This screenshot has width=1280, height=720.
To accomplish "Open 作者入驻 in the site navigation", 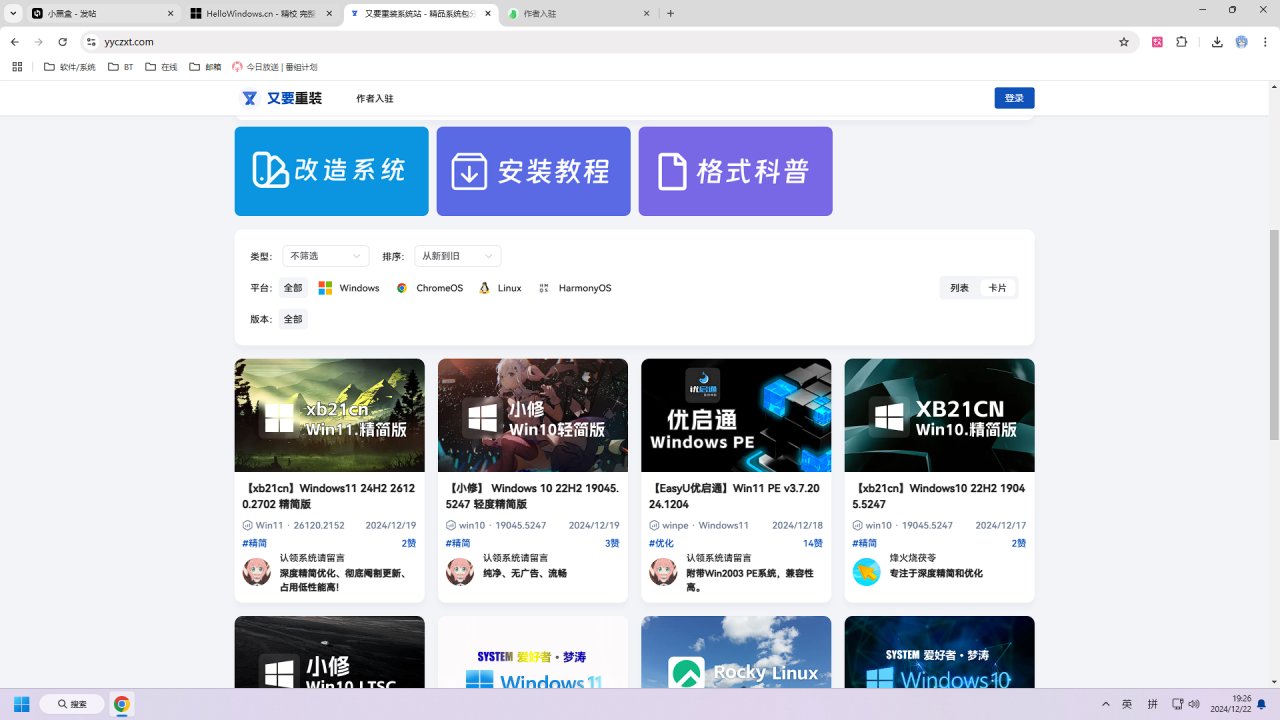I will click(x=375, y=98).
